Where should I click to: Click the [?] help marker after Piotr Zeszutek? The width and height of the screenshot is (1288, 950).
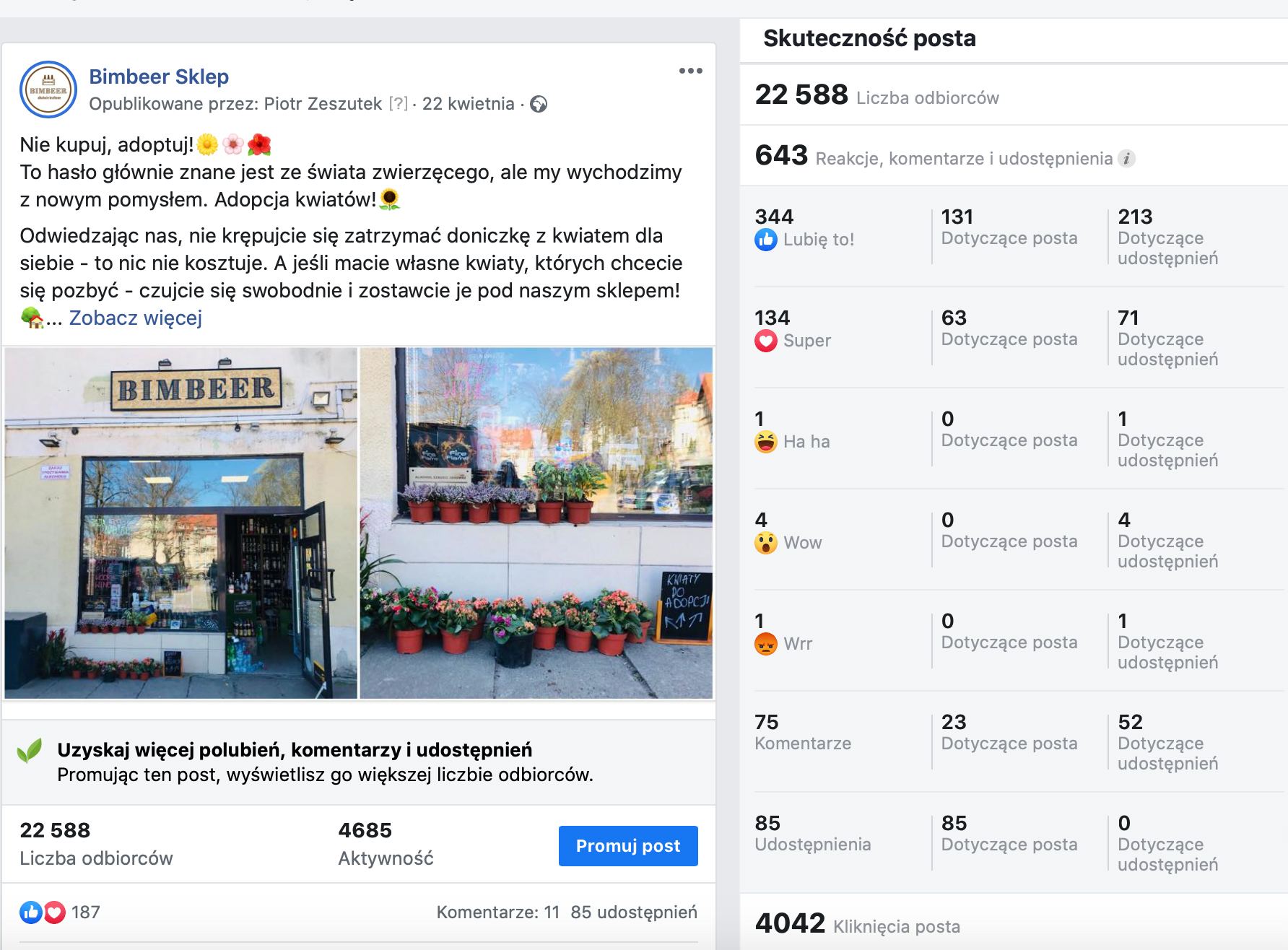pyautogui.click(x=398, y=104)
